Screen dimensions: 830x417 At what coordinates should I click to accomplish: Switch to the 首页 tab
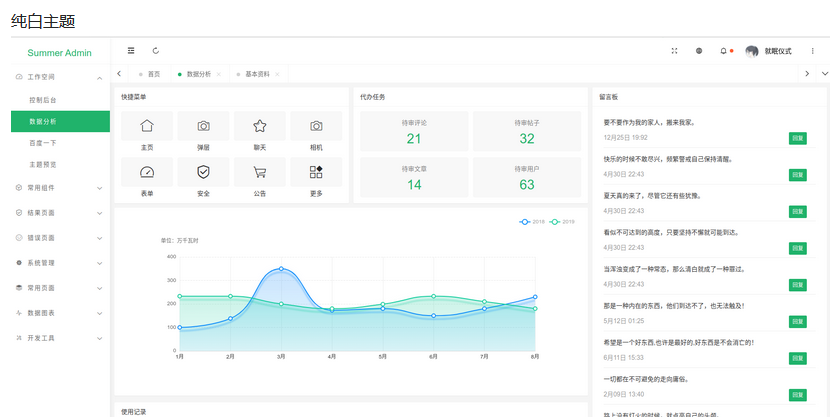153,74
